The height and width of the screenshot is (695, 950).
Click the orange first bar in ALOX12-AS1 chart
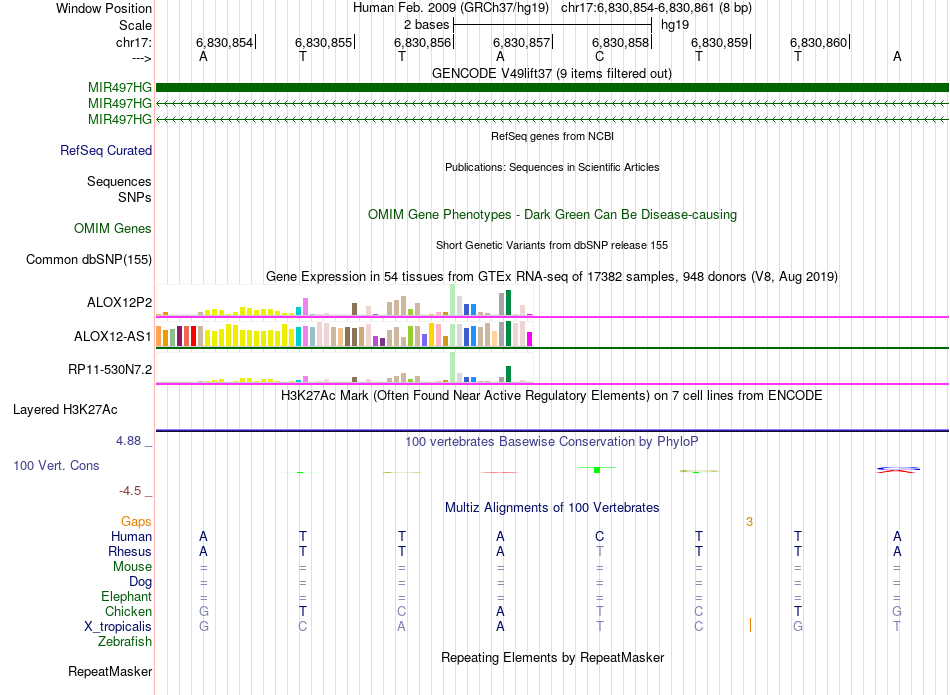click(x=159, y=336)
